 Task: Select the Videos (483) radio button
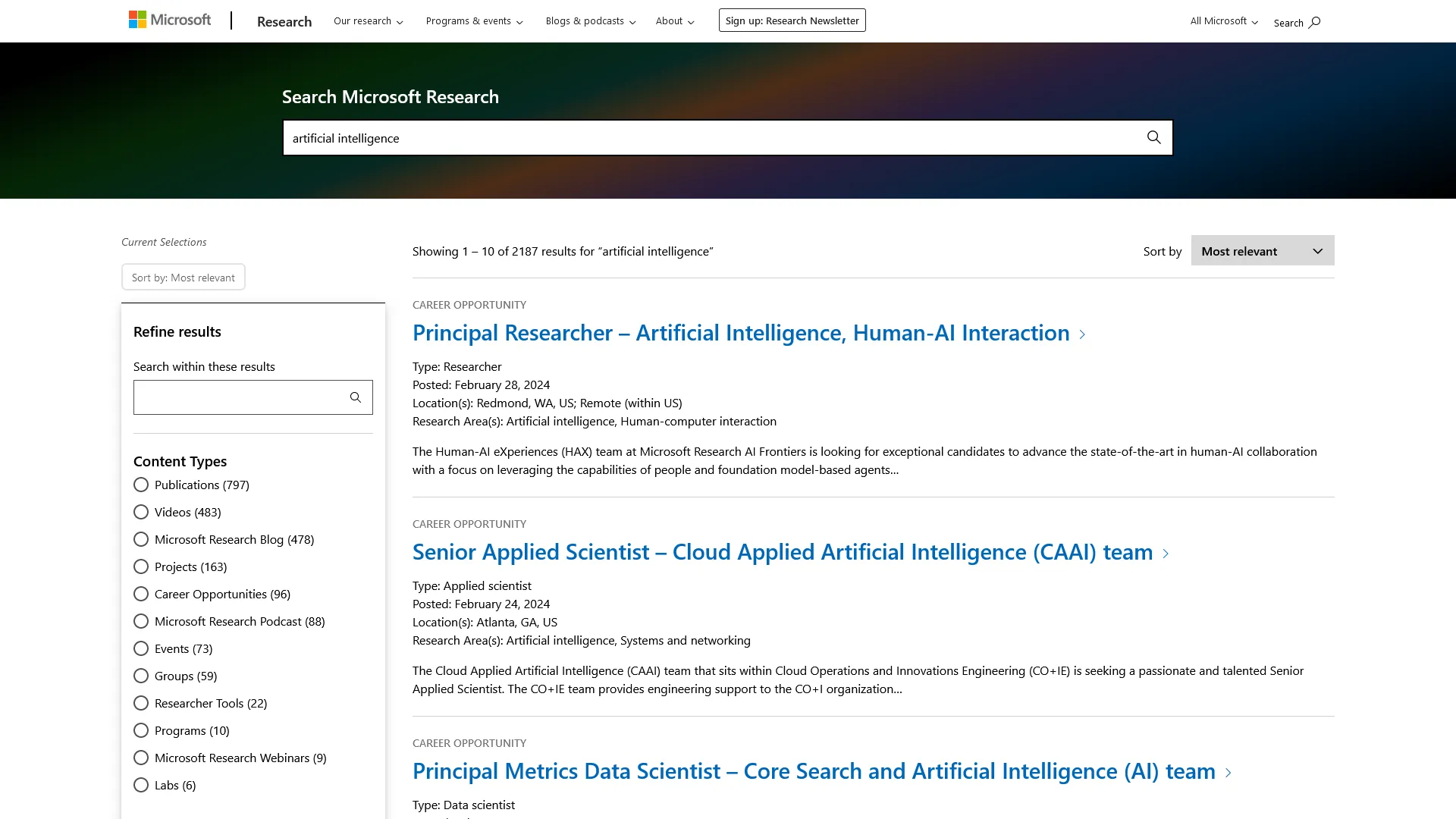tap(141, 512)
